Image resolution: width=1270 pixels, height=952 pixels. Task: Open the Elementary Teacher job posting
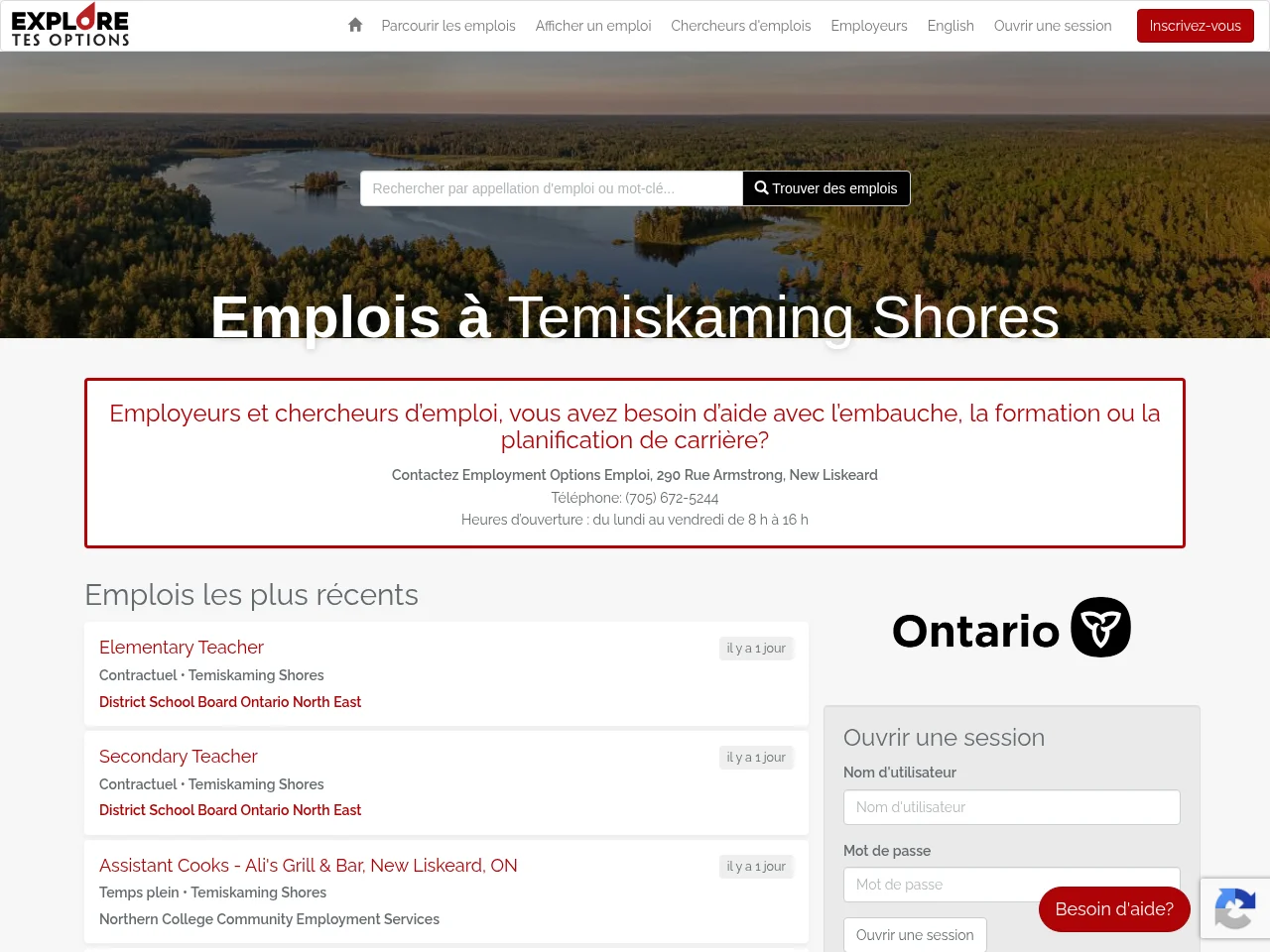coord(182,648)
